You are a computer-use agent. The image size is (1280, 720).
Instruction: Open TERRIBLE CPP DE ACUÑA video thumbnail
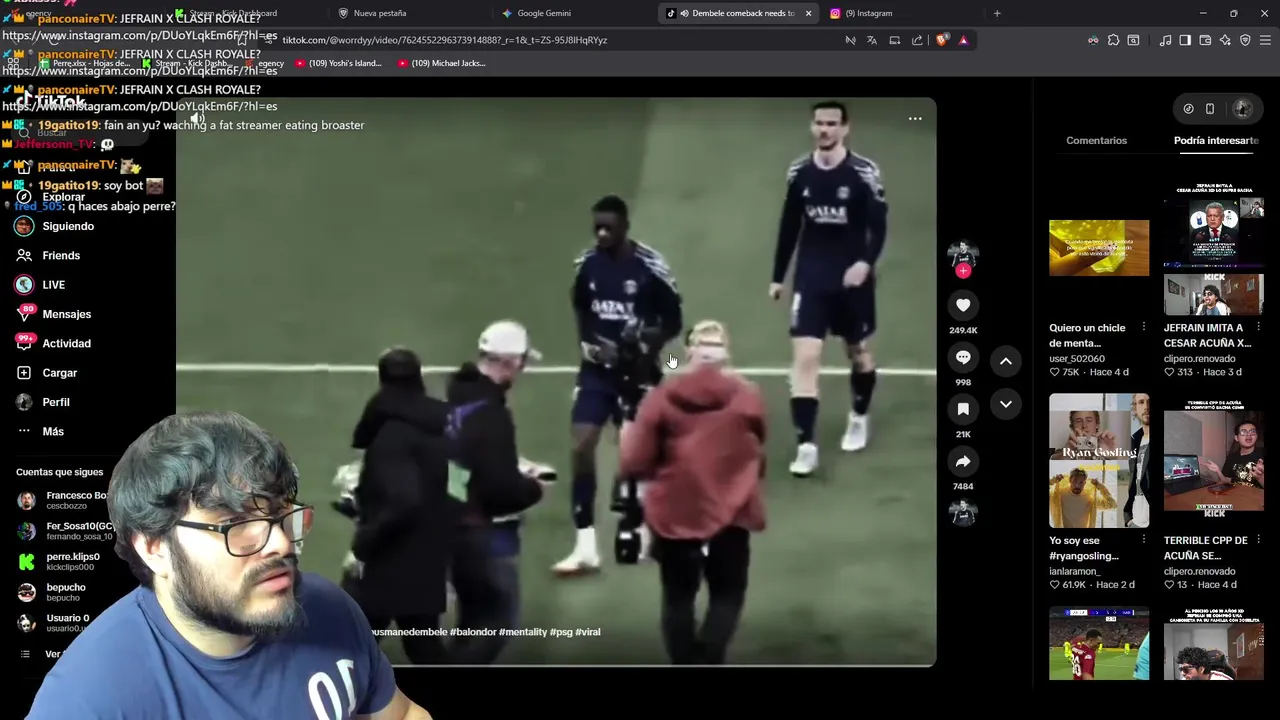coord(1214,461)
